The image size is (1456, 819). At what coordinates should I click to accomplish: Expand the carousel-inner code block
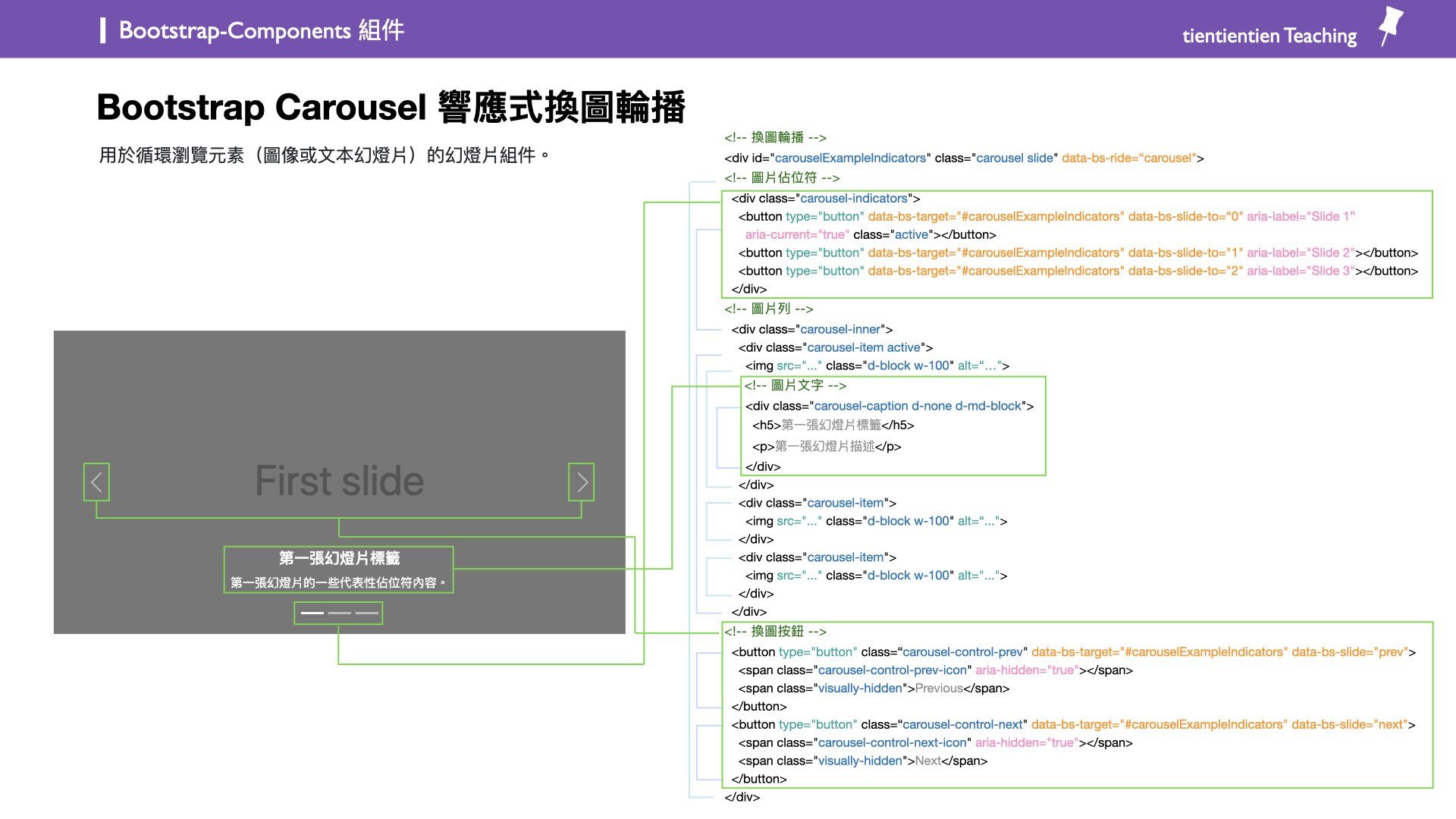810,329
